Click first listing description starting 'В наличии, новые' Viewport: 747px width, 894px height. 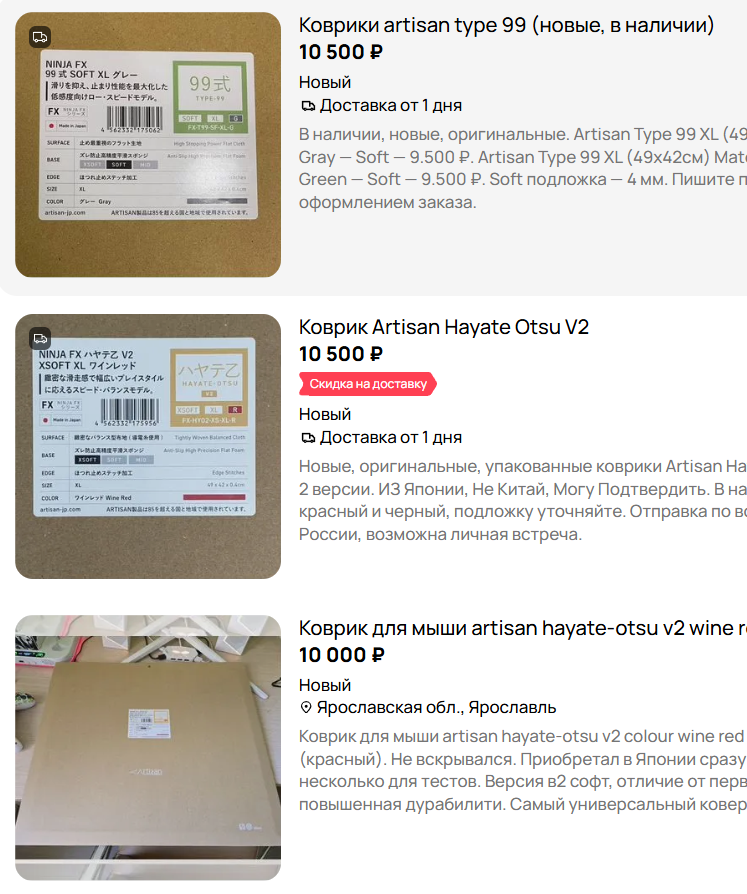[x=522, y=168]
